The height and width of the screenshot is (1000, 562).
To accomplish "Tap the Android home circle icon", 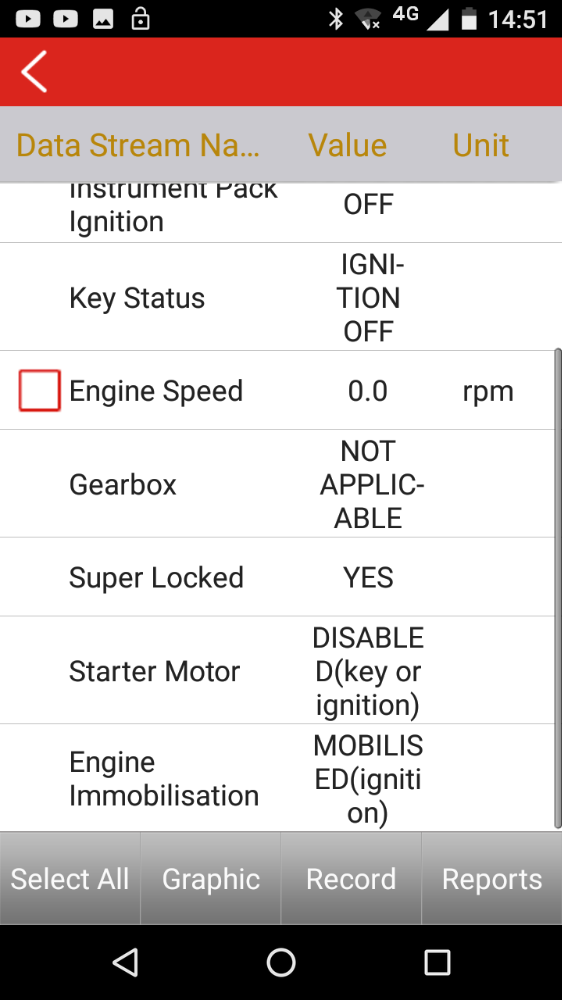I will (281, 962).
